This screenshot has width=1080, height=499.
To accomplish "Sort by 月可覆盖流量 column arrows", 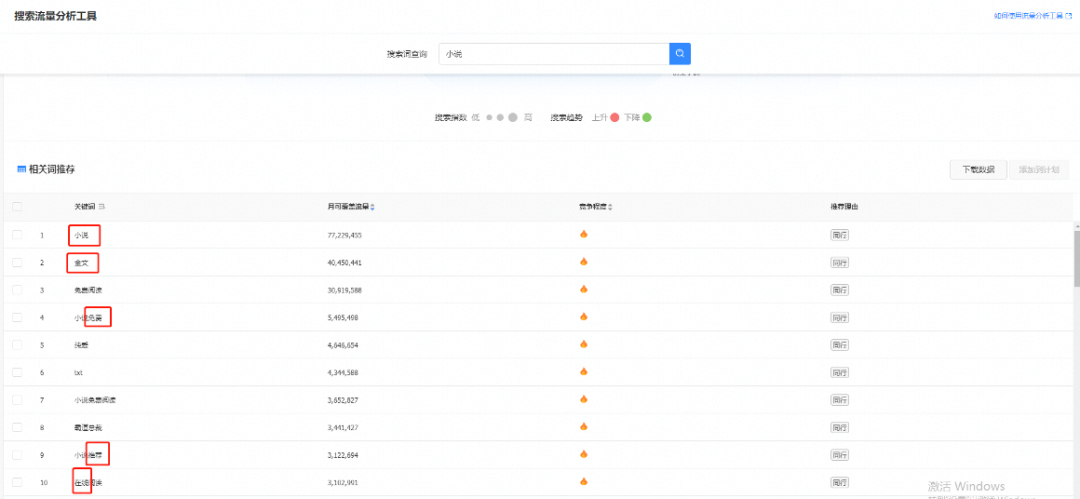I will pos(373,207).
